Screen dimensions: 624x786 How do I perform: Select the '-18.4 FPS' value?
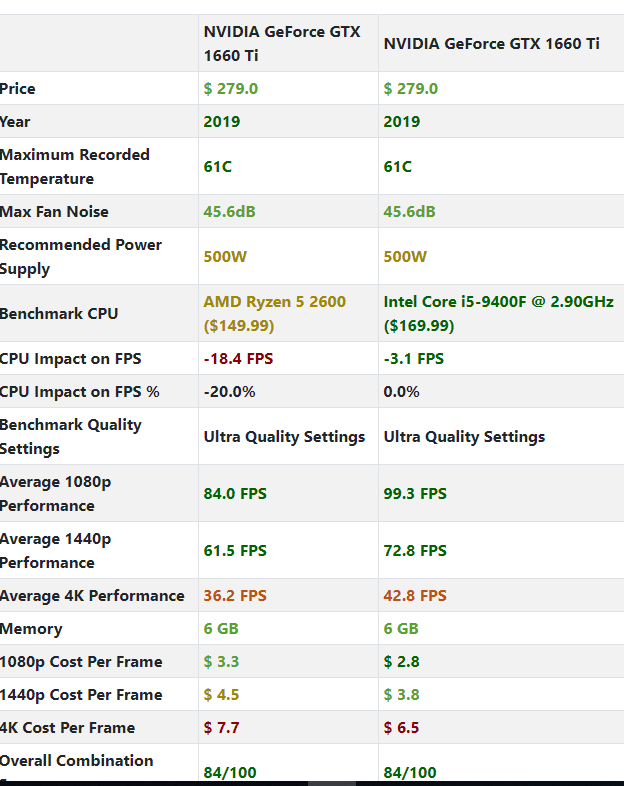[239, 359]
